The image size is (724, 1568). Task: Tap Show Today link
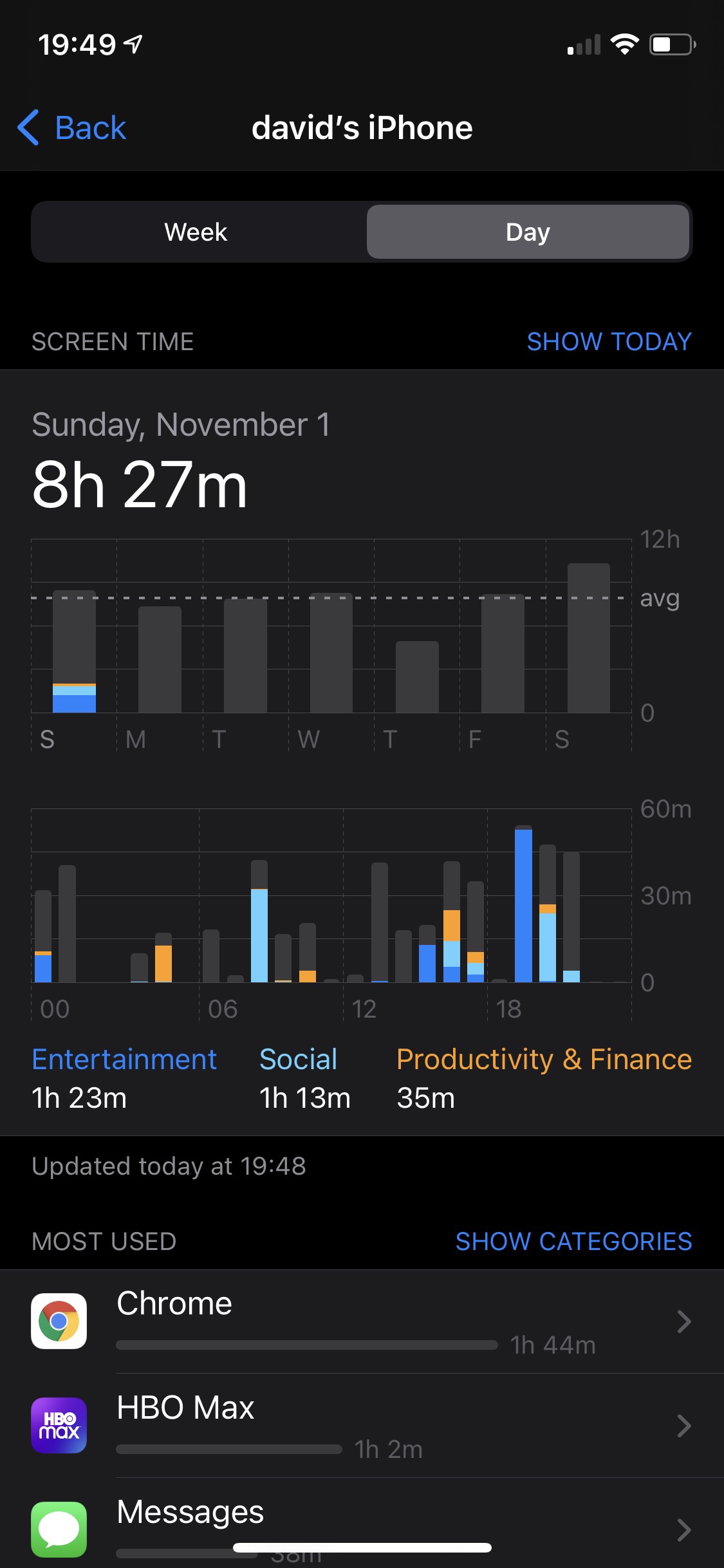609,341
